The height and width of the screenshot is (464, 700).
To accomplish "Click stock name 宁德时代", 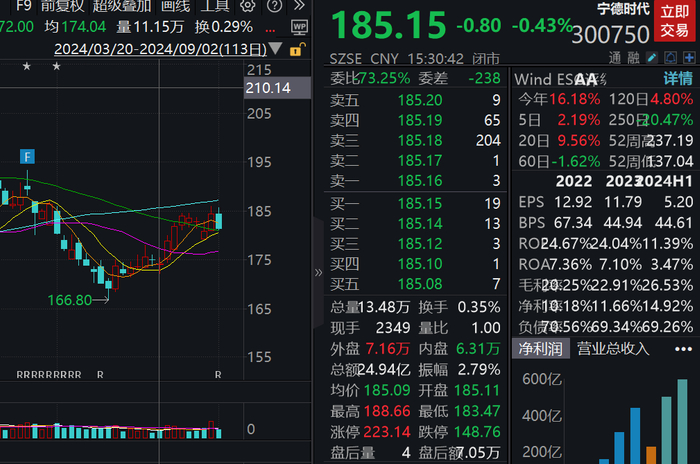I will (x=623, y=9).
